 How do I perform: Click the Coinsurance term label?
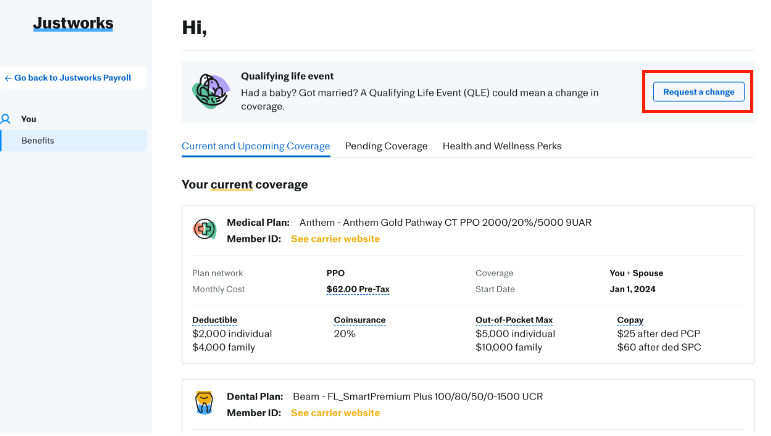click(x=359, y=320)
